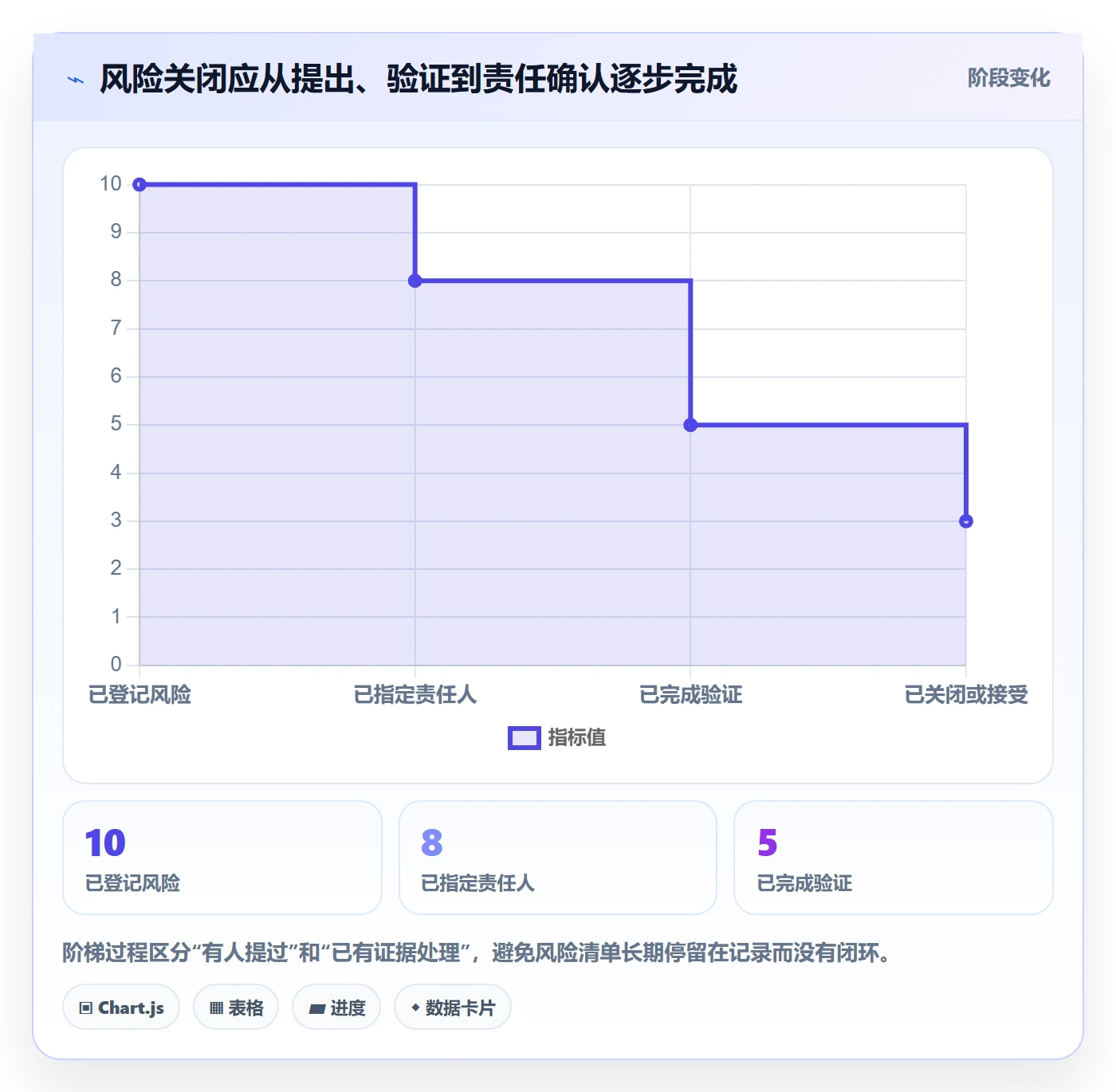Click the 阶段变化 label in header
The height and width of the screenshot is (1092, 1116).
click(x=1008, y=78)
